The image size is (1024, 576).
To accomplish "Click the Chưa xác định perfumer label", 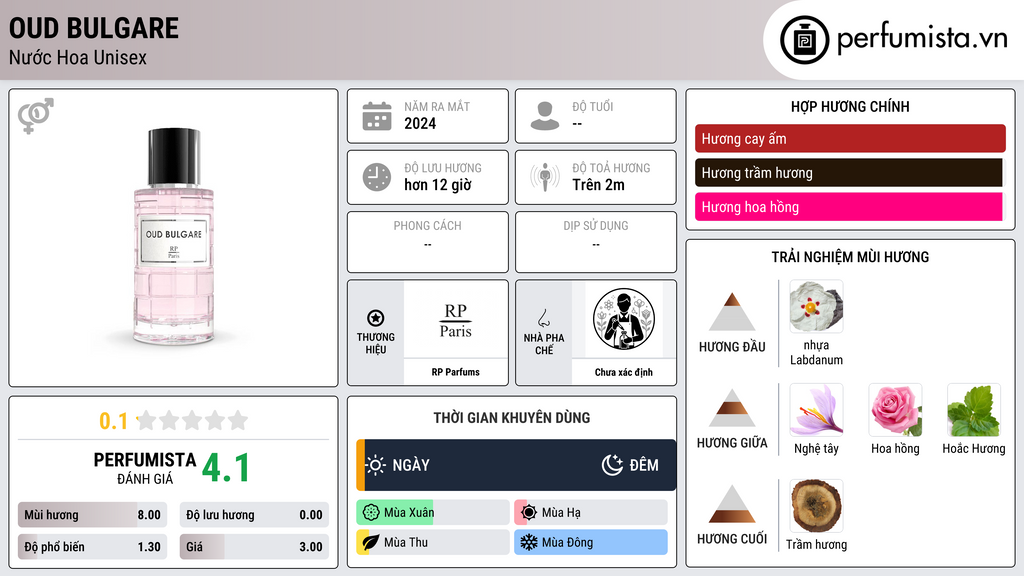I will 624,372.
